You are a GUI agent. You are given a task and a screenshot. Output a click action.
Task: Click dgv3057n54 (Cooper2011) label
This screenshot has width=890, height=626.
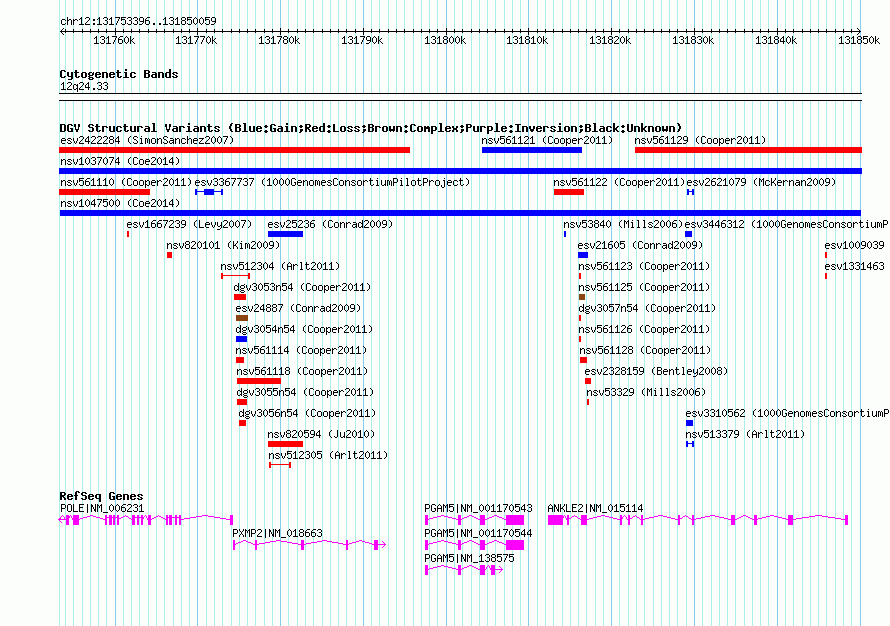(647, 308)
